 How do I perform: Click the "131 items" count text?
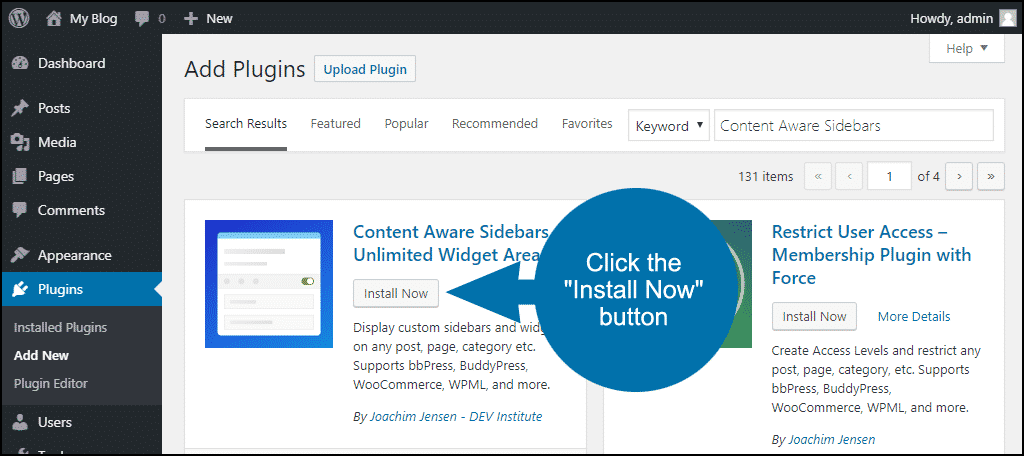pyautogui.click(x=765, y=176)
